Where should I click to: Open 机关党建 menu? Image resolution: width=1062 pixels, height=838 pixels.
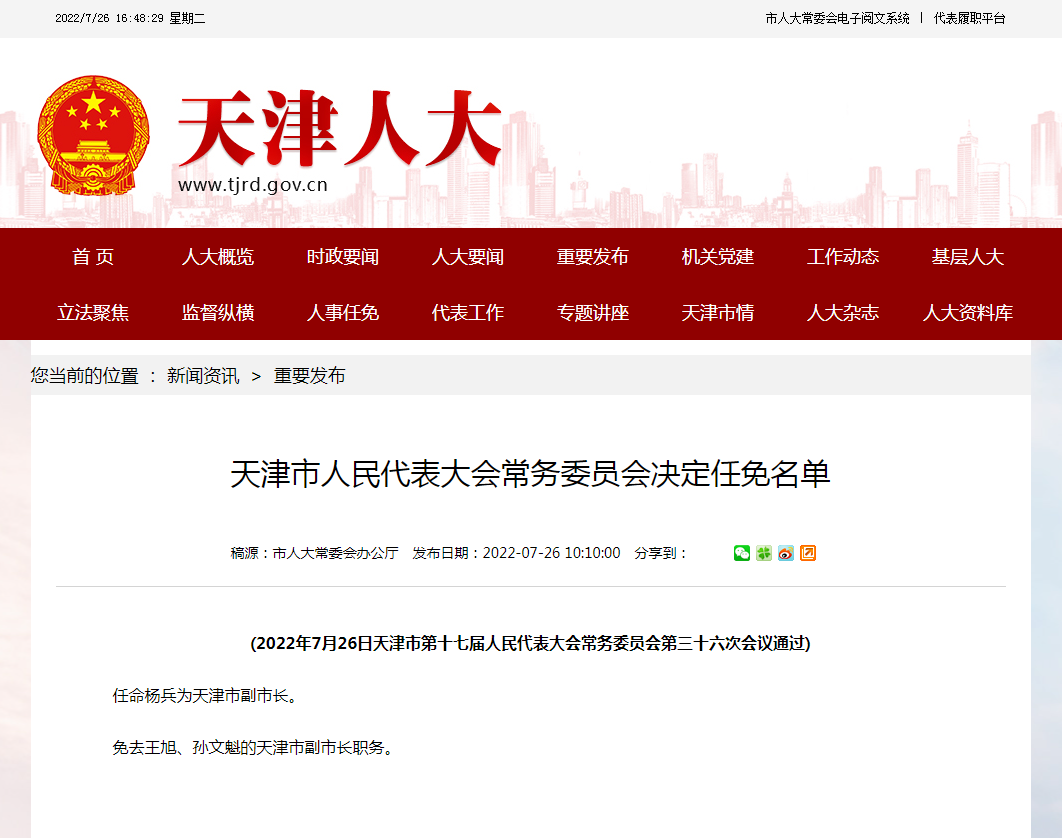[x=718, y=257]
